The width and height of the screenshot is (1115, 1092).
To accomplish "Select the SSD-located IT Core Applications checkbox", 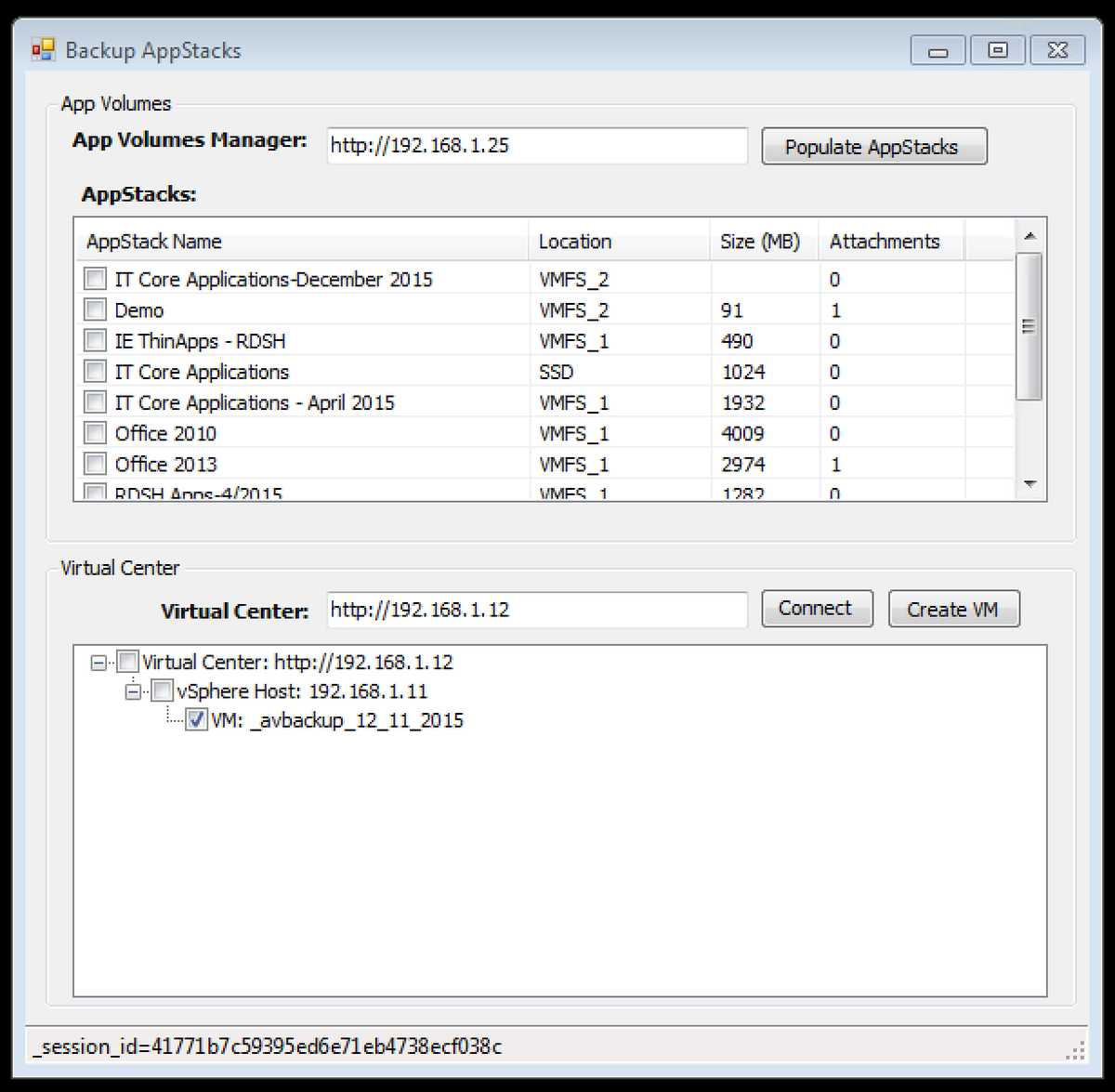I will pyautogui.click(x=95, y=371).
